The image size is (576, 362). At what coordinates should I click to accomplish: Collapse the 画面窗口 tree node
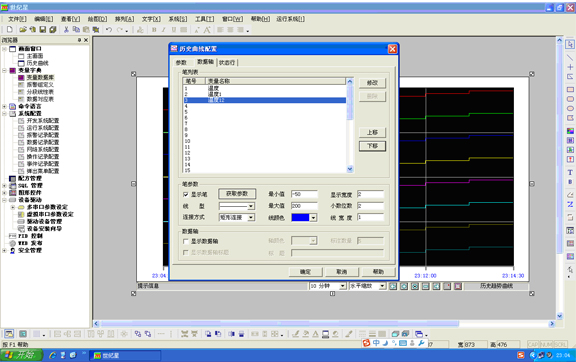[4, 49]
